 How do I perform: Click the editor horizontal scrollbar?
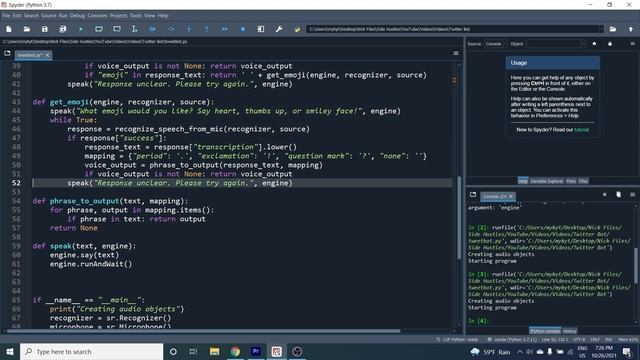203,331
